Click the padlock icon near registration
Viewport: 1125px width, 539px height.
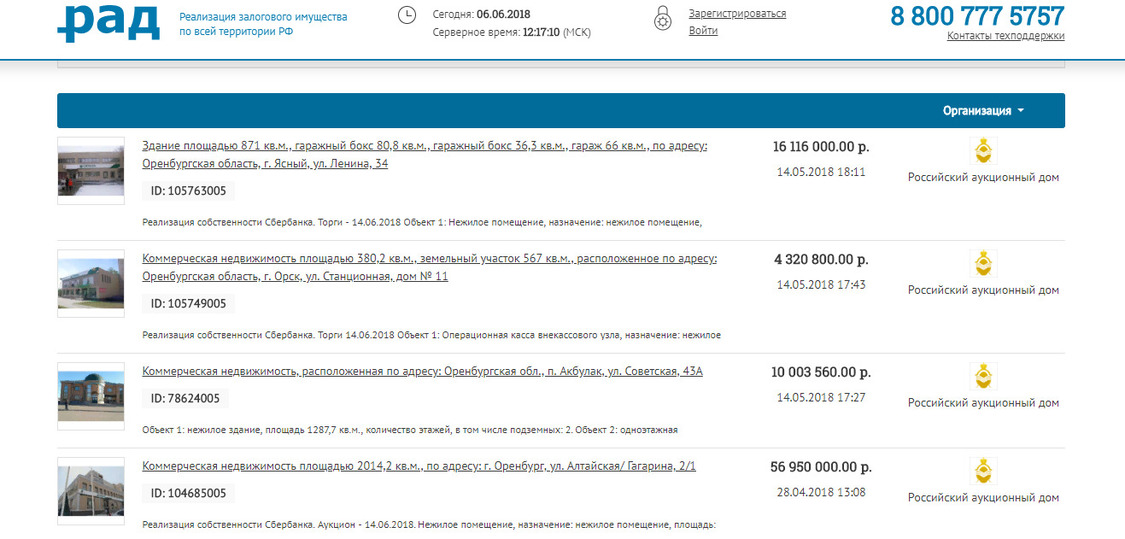click(662, 19)
